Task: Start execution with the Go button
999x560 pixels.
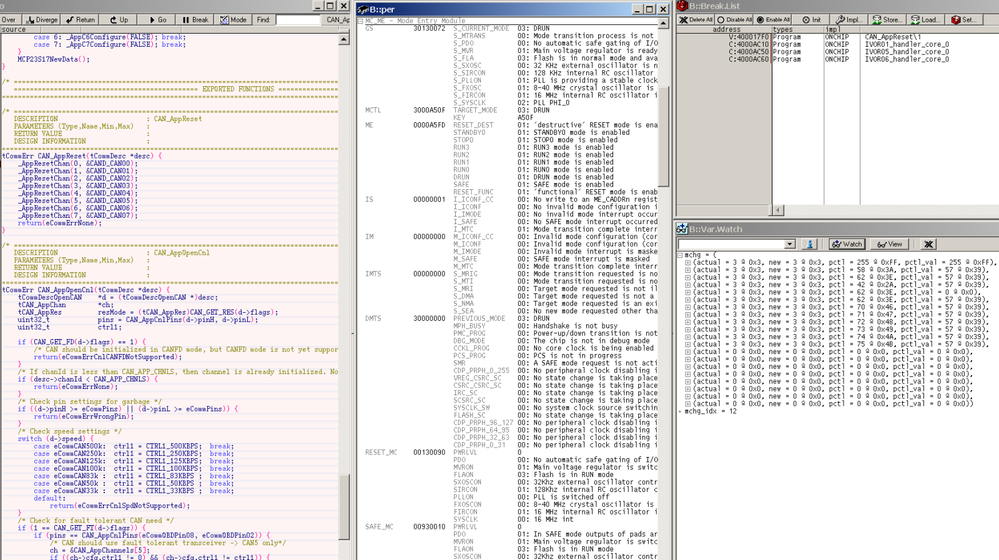Action: (157, 20)
